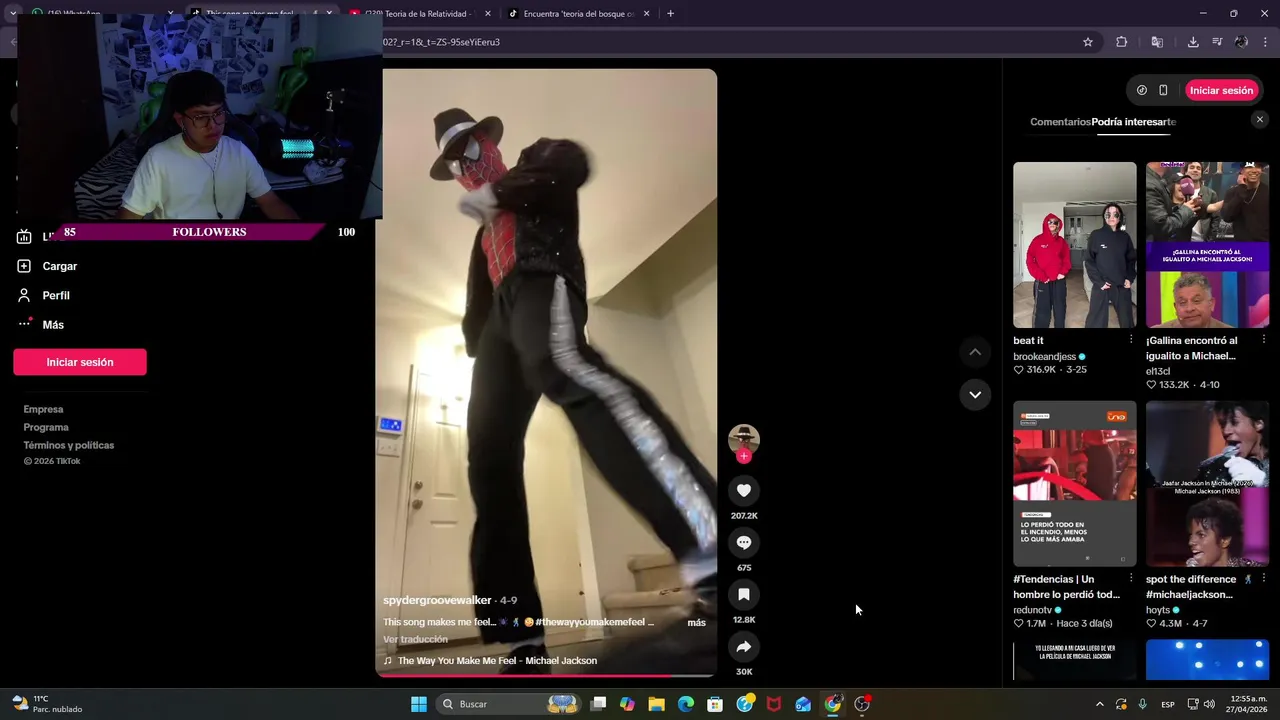Seek using the pink video progress bar
The height and width of the screenshot is (720, 1280).
point(546,675)
